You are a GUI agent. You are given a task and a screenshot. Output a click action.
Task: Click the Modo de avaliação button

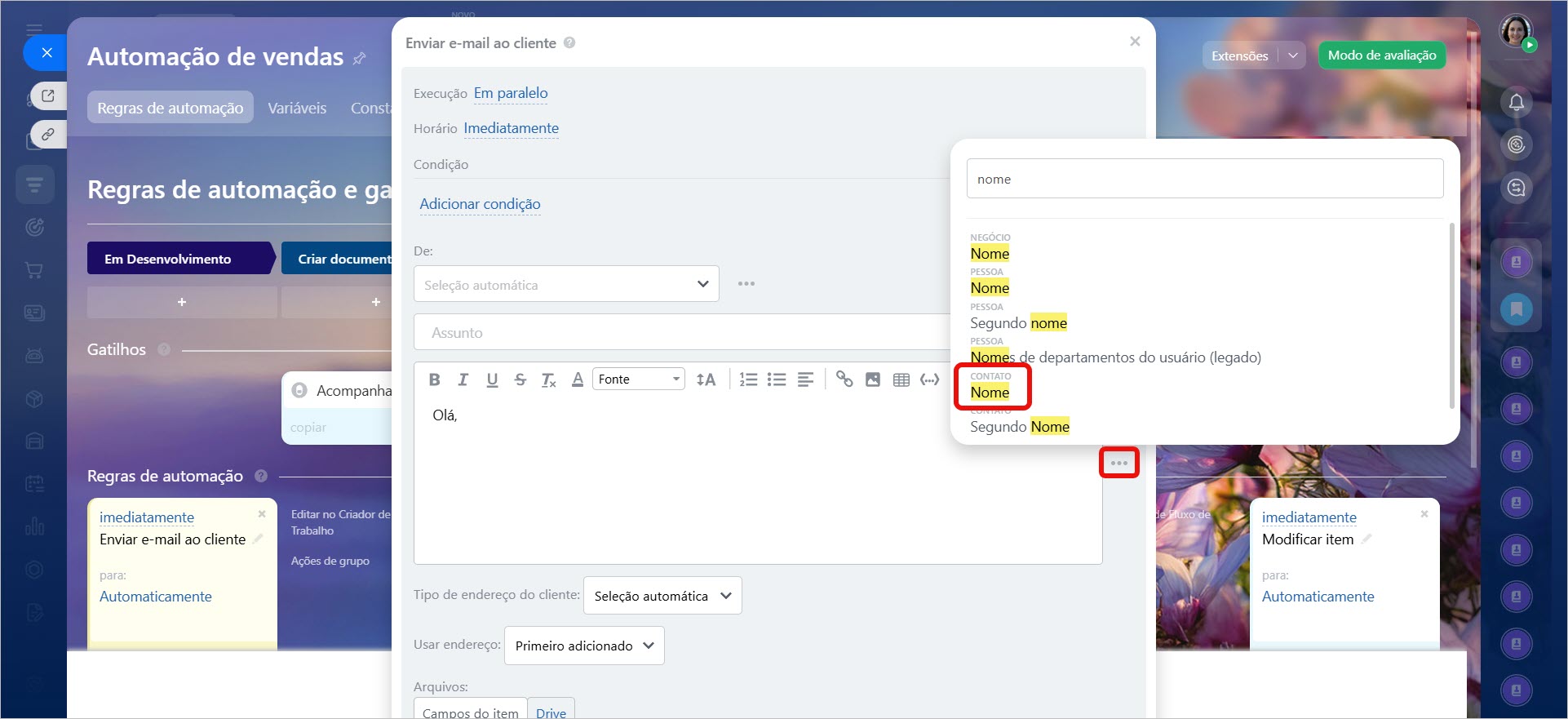tap(1381, 55)
